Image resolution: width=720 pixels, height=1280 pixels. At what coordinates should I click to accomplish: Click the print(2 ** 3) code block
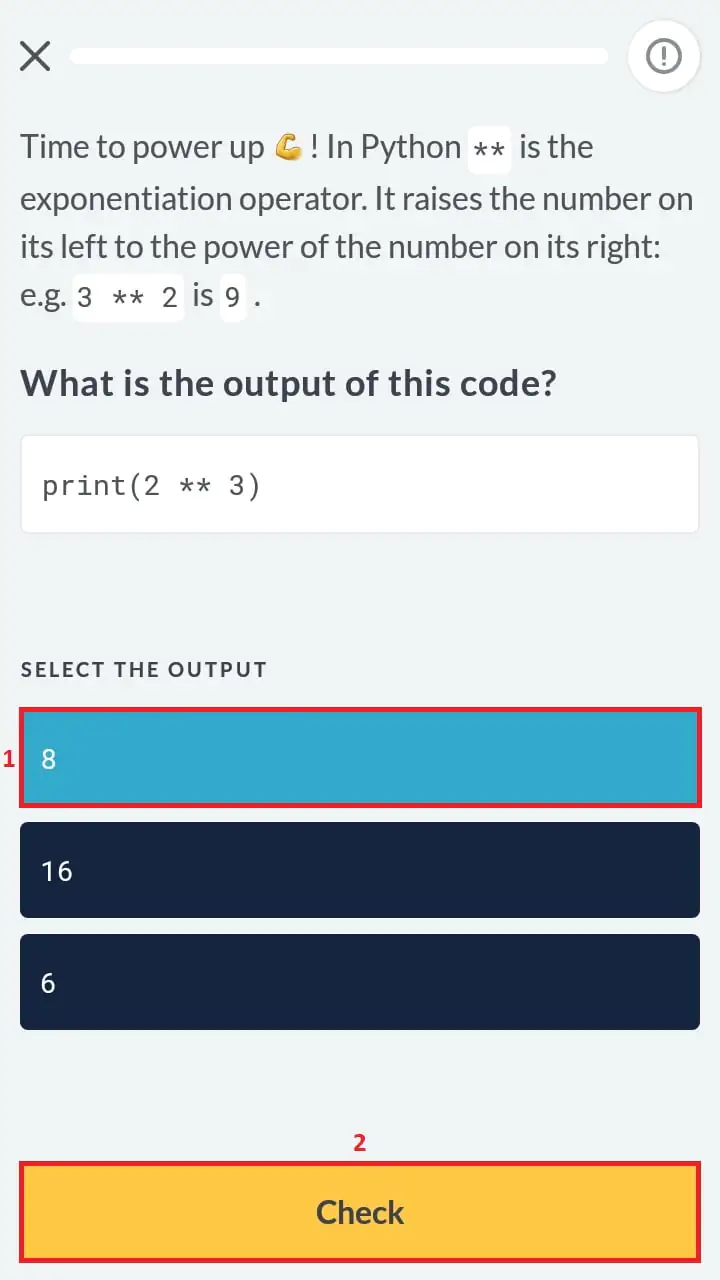(360, 485)
